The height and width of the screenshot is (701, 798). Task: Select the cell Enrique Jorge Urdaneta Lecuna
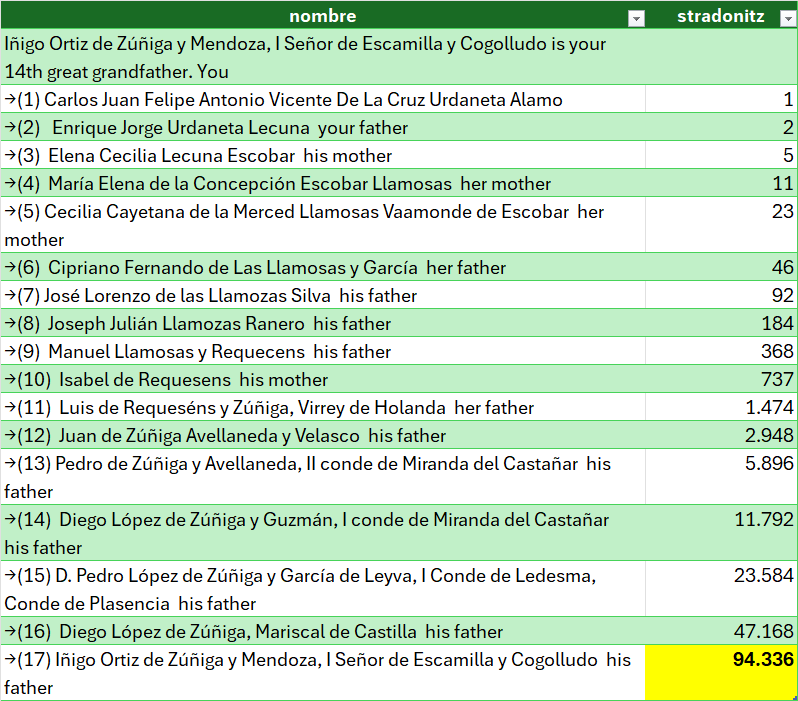tap(323, 127)
